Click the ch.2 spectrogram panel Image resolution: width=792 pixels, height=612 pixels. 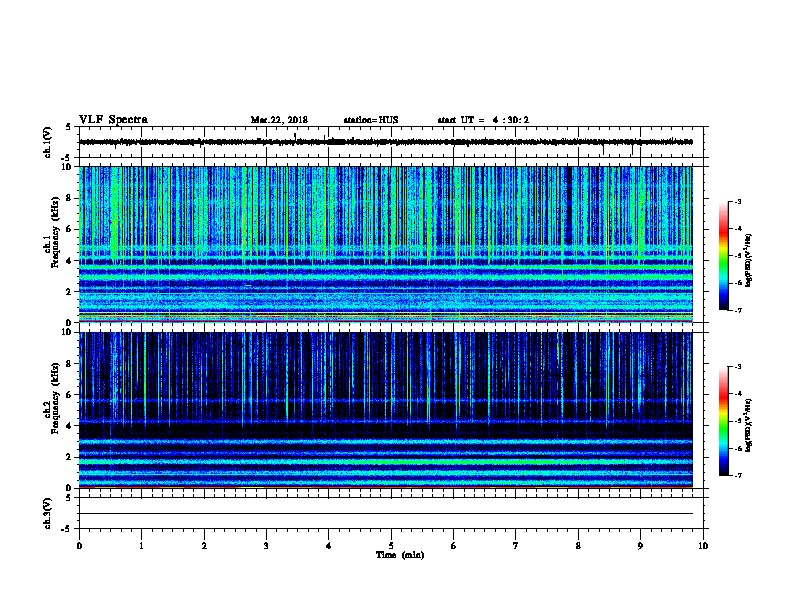point(386,410)
